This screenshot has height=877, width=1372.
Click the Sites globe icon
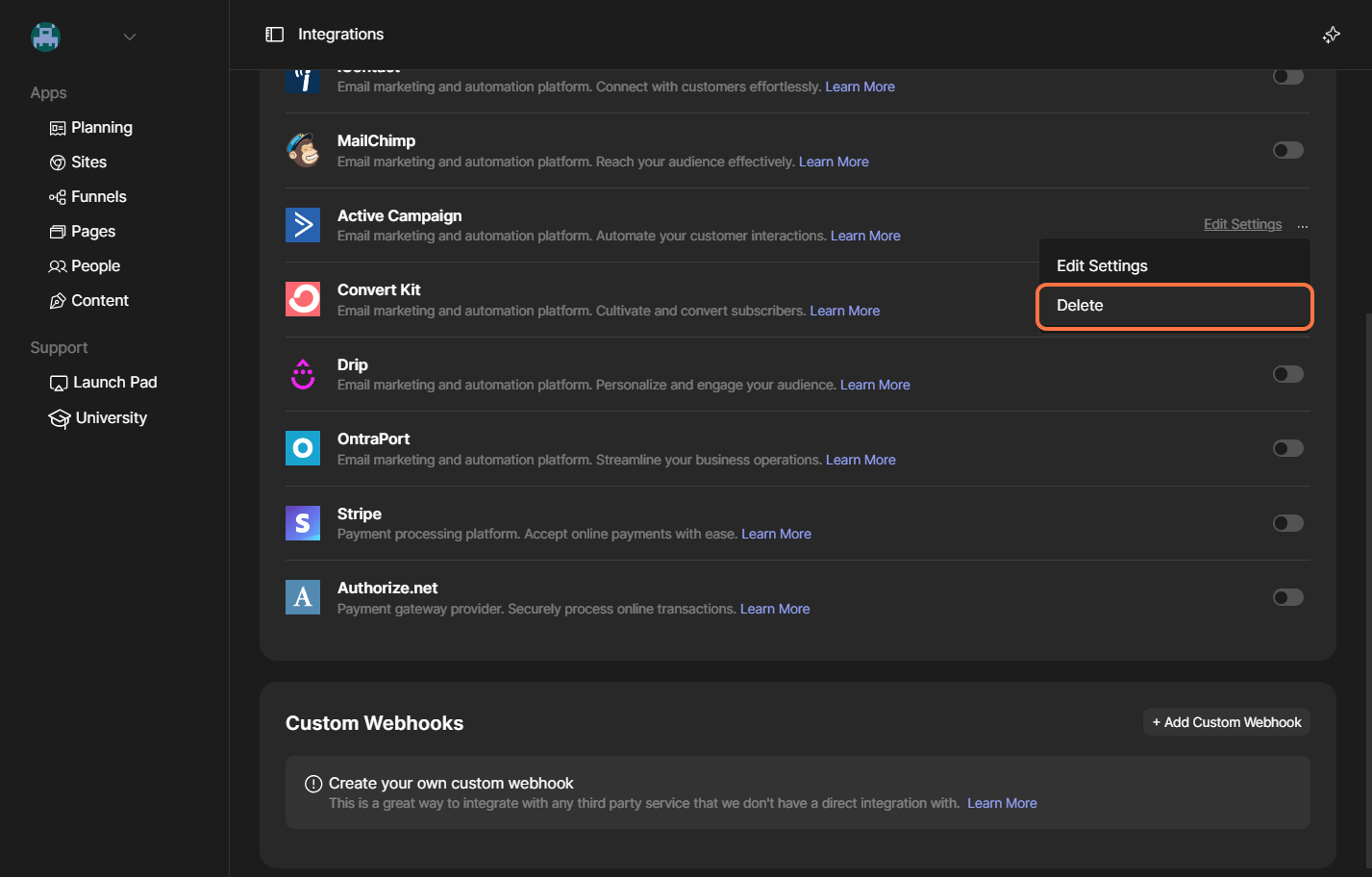pyautogui.click(x=58, y=163)
